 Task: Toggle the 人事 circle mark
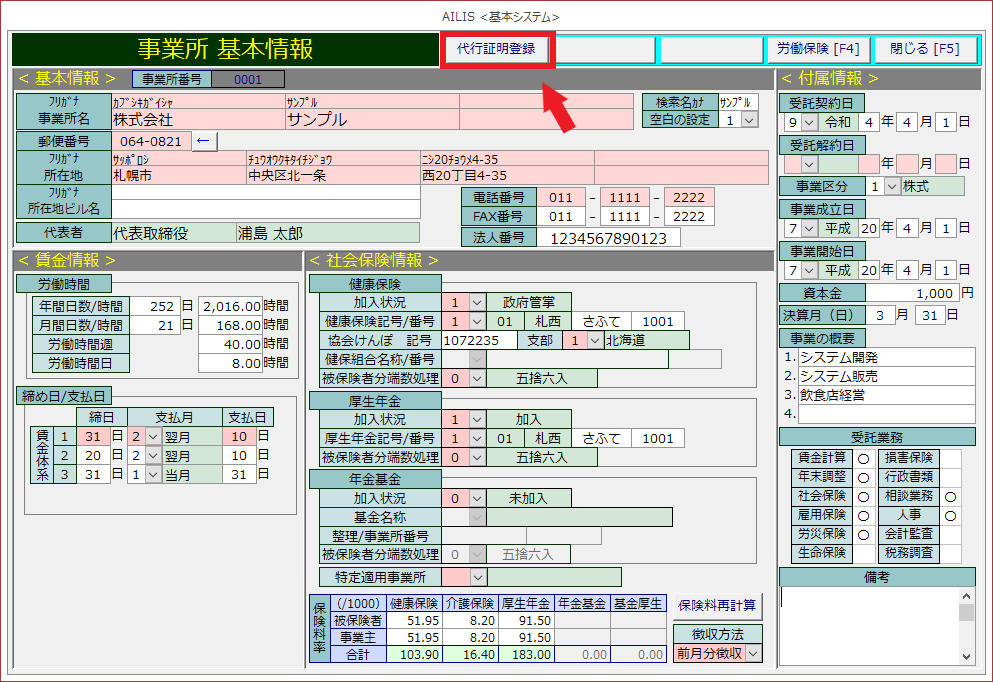tap(950, 515)
